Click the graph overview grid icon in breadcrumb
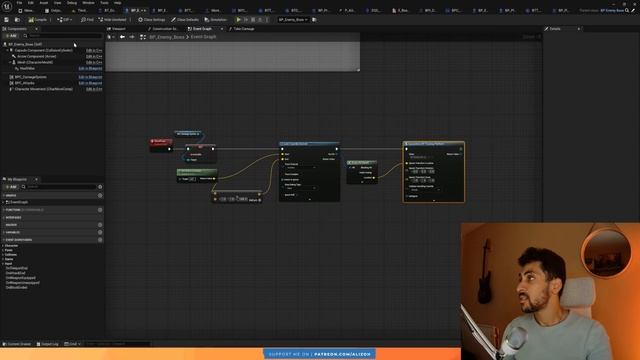 pos(143,37)
